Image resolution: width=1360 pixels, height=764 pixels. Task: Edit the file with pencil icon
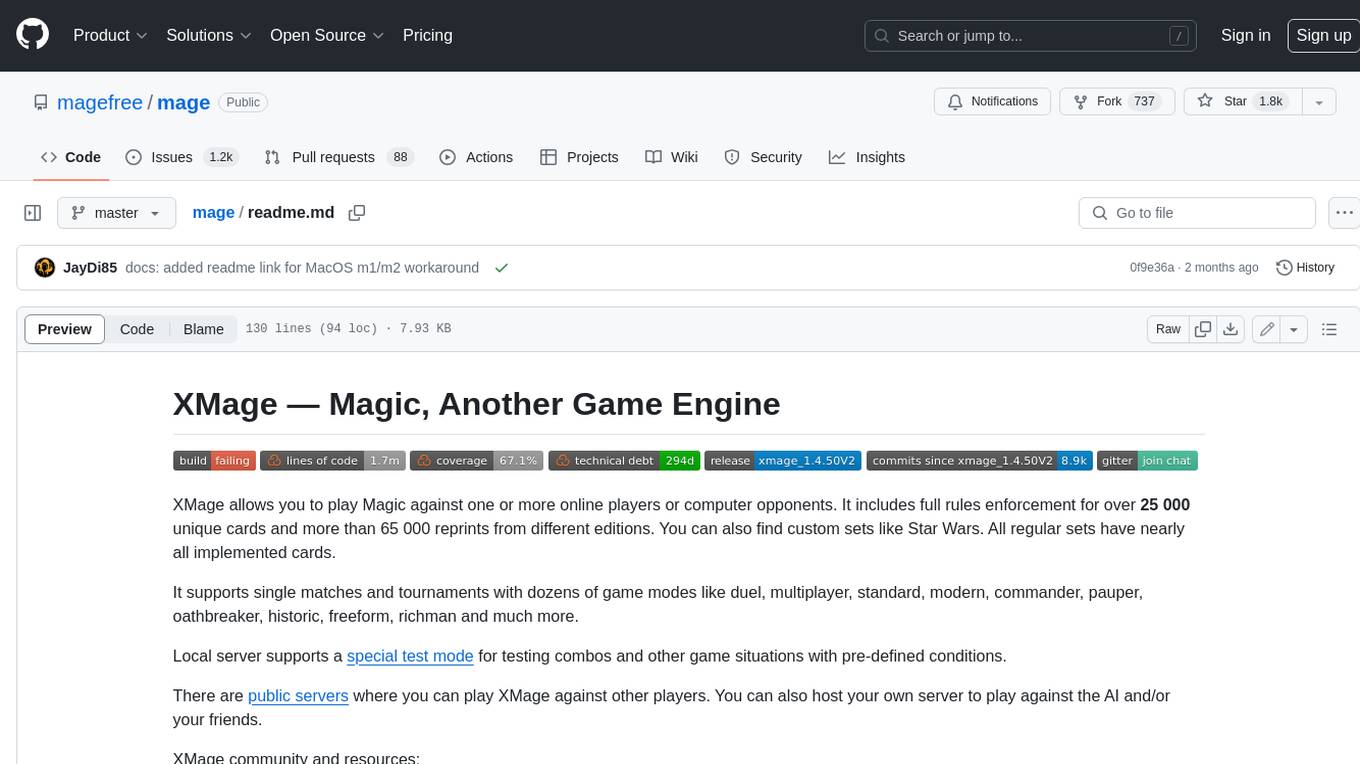(1266, 329)
